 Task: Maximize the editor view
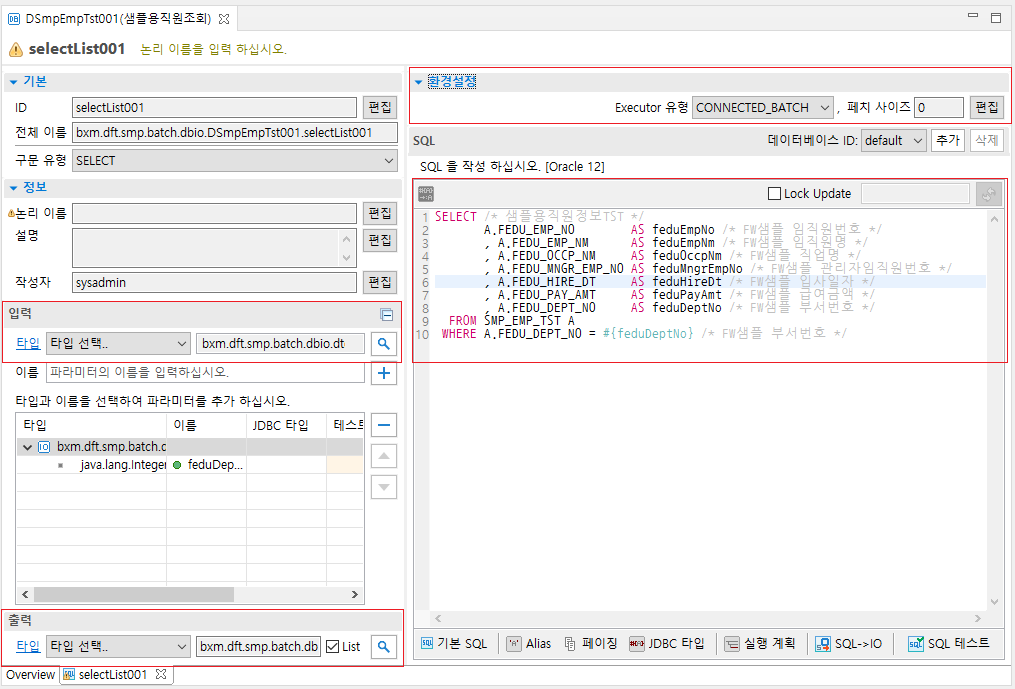pyautogui.click(x=996, y=17)
